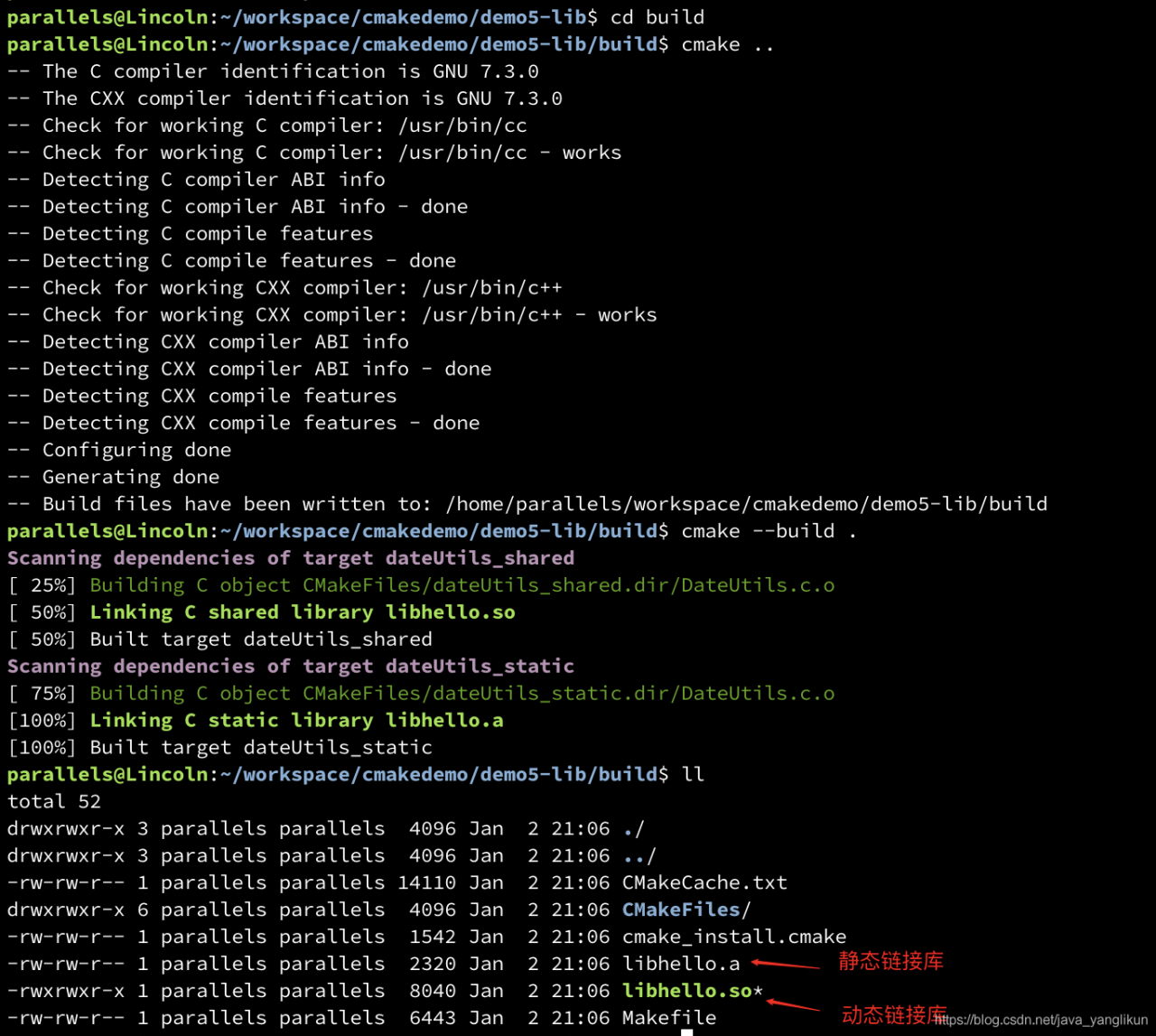1156x1036 pixels.
Task: Click the '../' parent directory entry
Action: [639, 856]
